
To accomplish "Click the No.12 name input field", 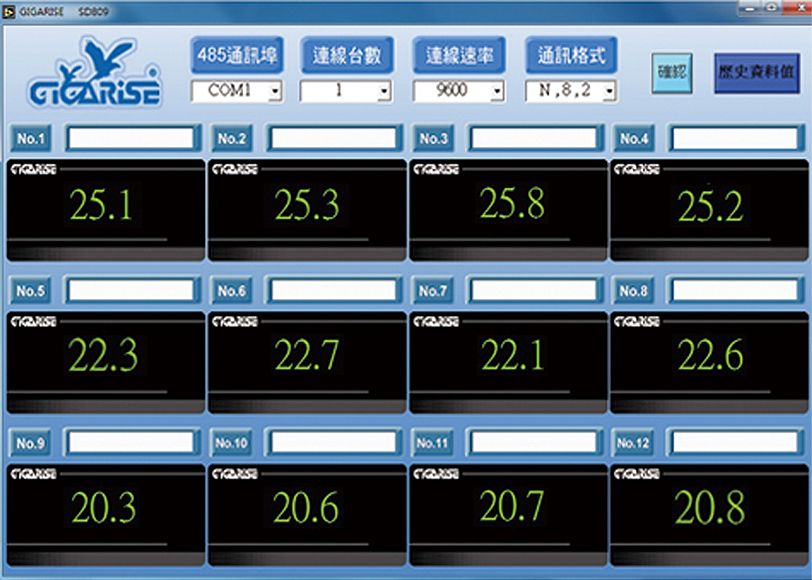I will 734,442.
